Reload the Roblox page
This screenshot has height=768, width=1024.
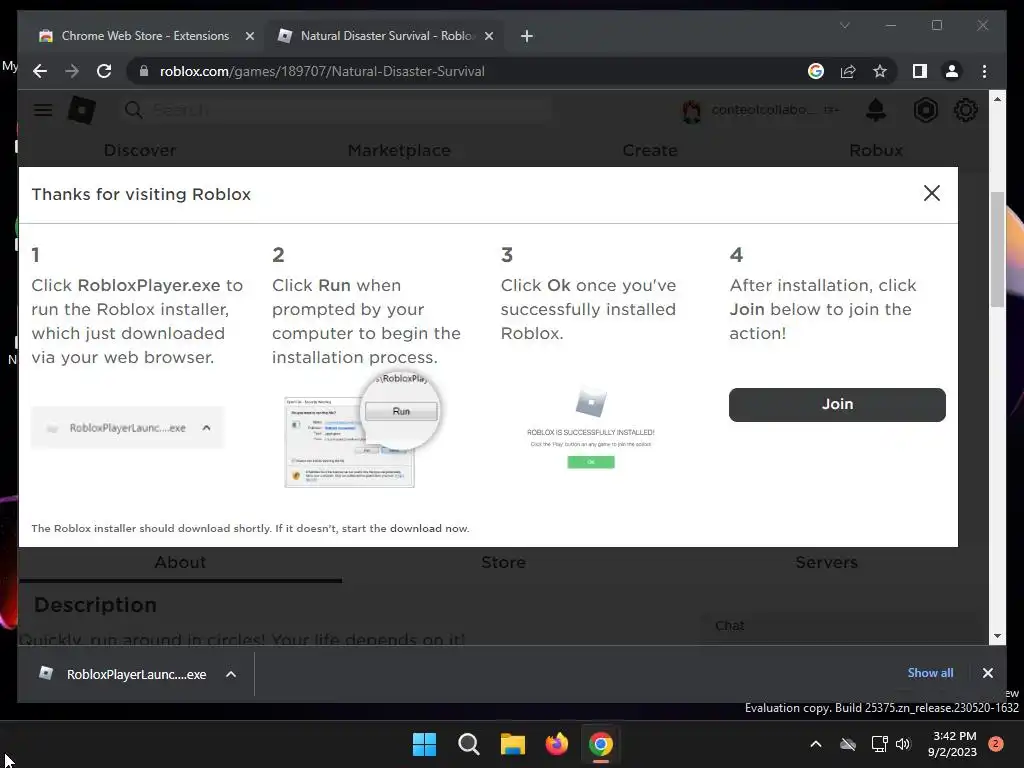(104, 71)
